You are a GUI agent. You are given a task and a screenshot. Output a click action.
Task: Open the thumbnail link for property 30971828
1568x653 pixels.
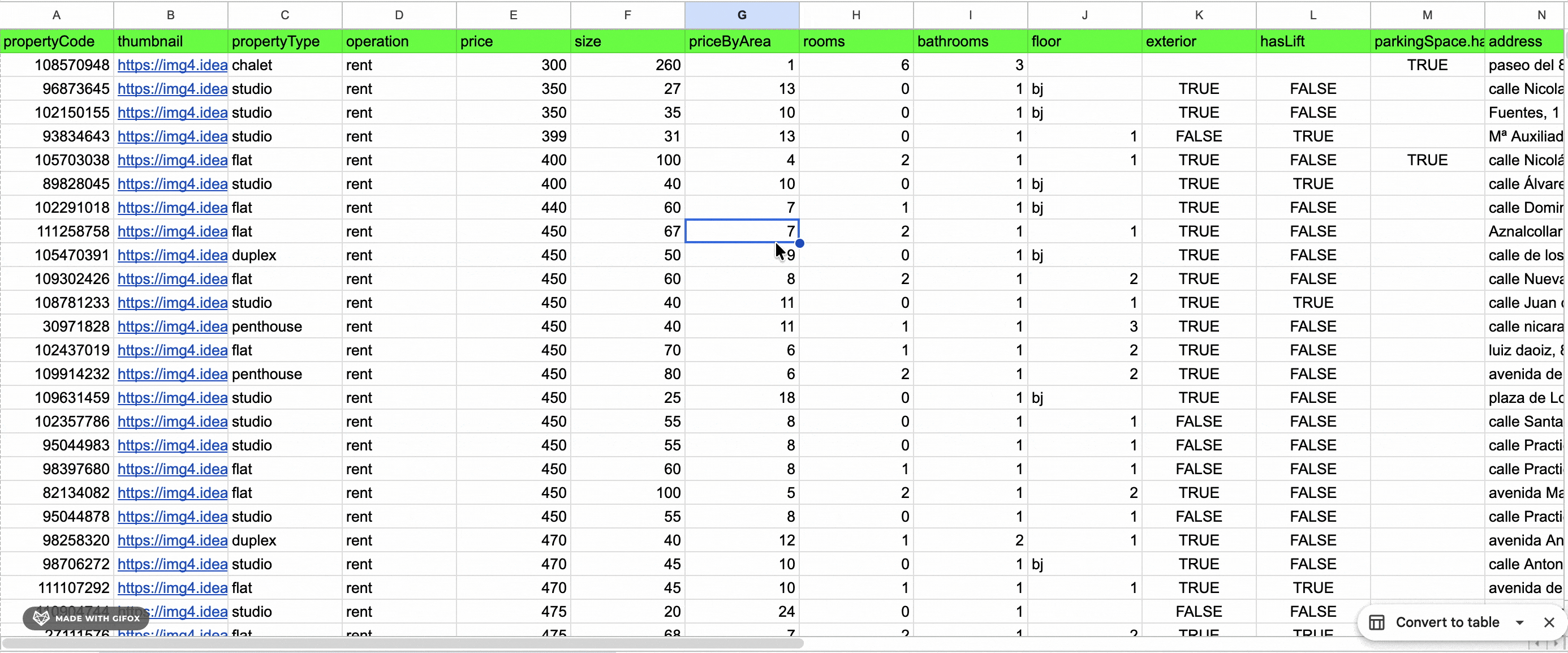(x=173, y=326)
